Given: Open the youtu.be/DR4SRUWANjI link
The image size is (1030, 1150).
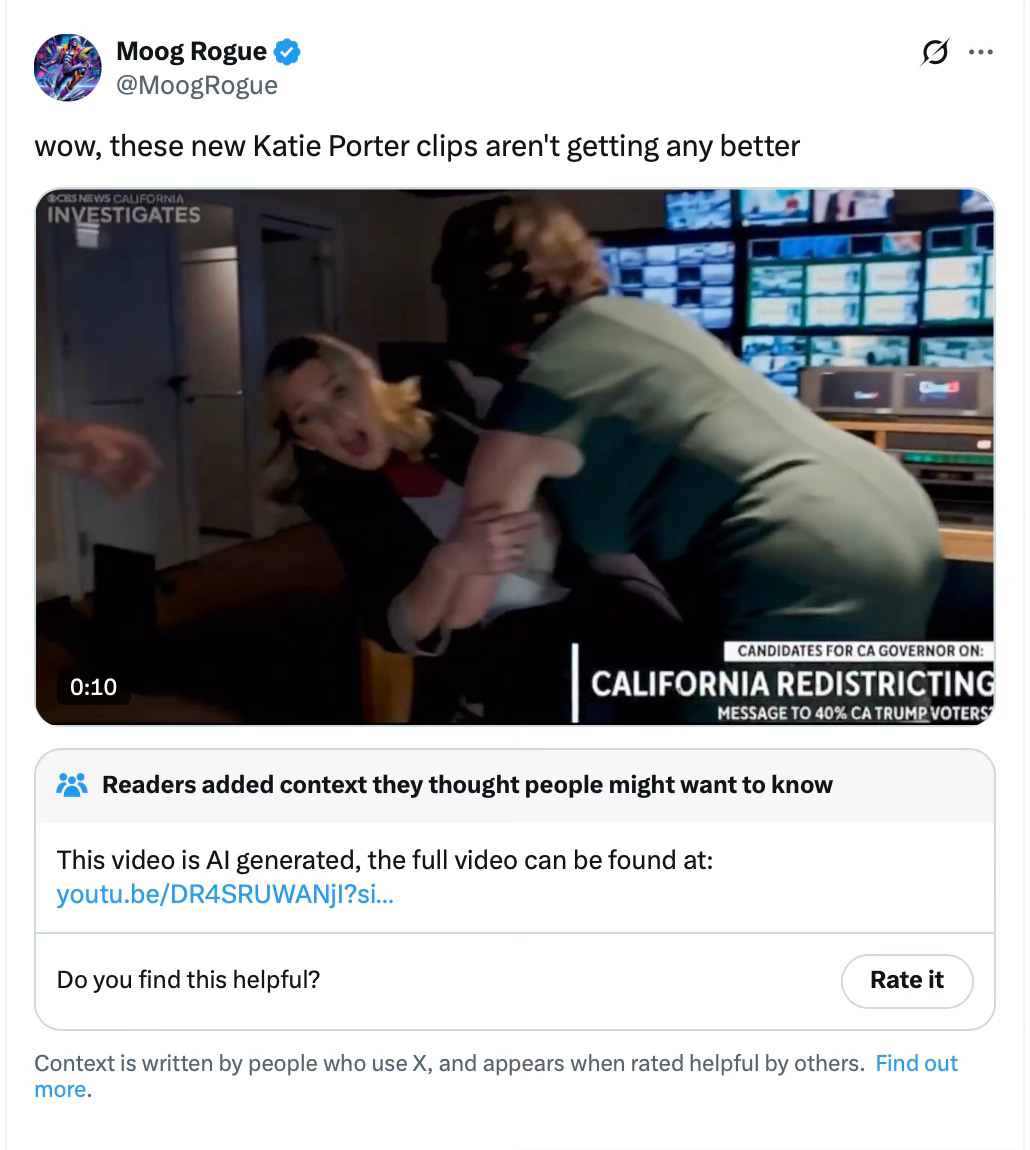Looking at the screenshot, I should pyautogui.click(x=225, y=894).
